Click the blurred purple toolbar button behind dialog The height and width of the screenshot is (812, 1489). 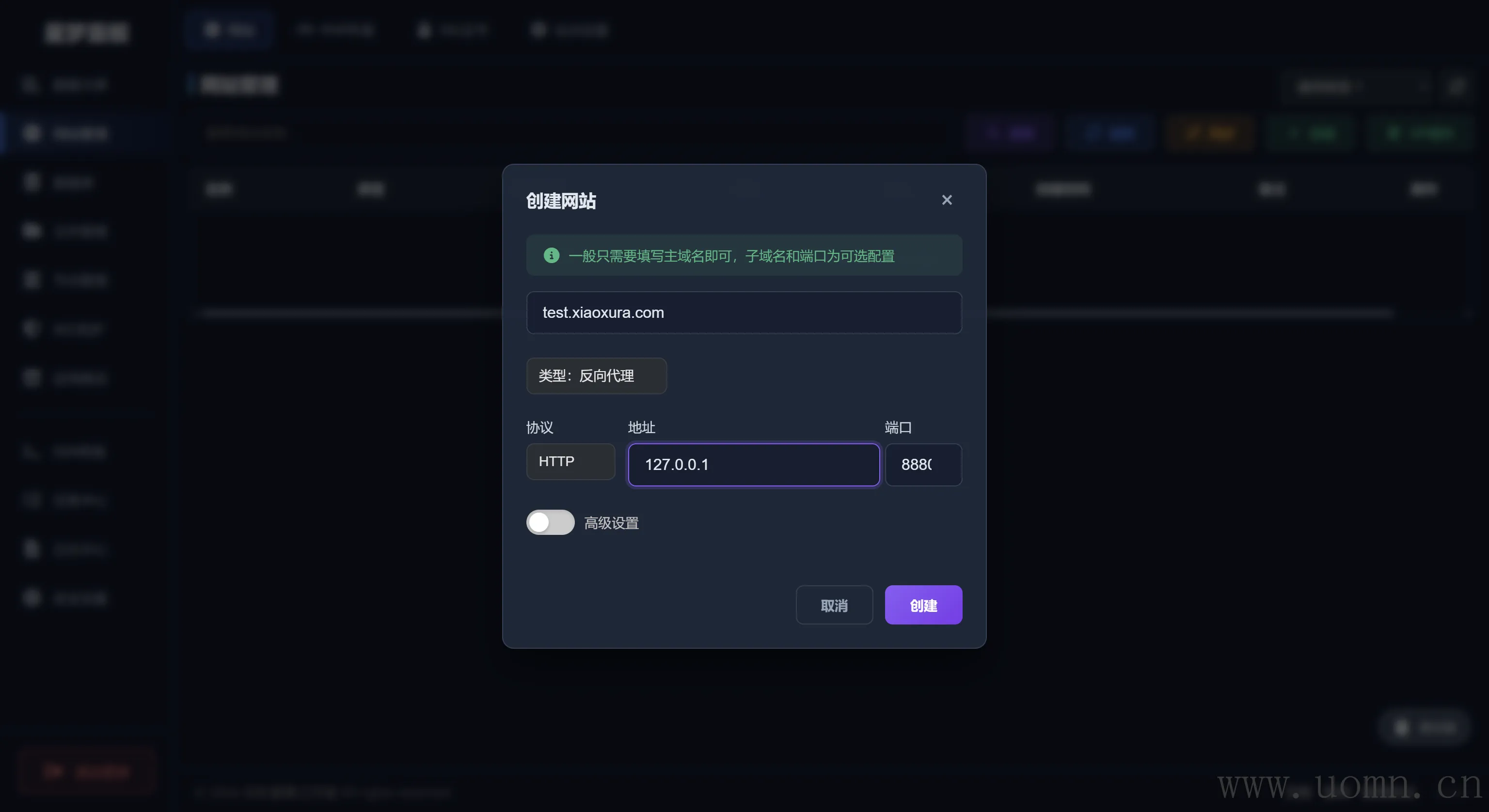[x=1010, y=134]
